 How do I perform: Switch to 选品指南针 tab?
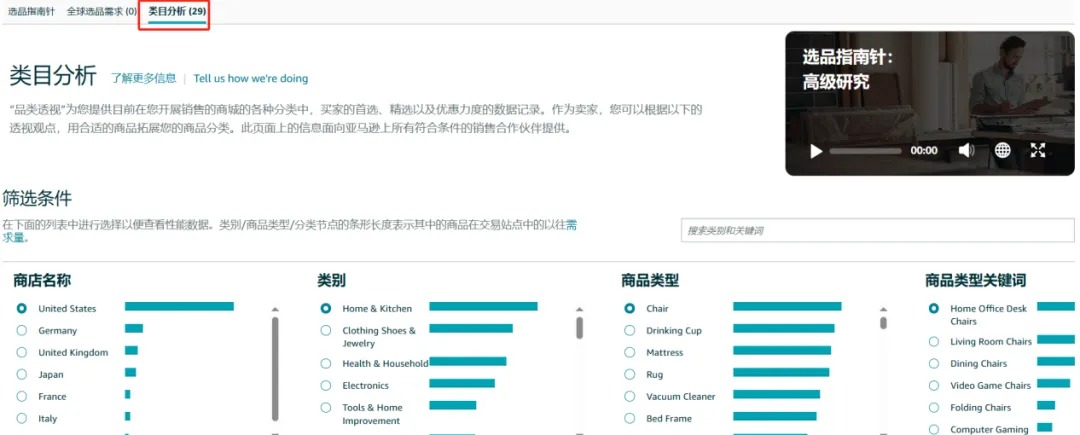coord(32,12)
